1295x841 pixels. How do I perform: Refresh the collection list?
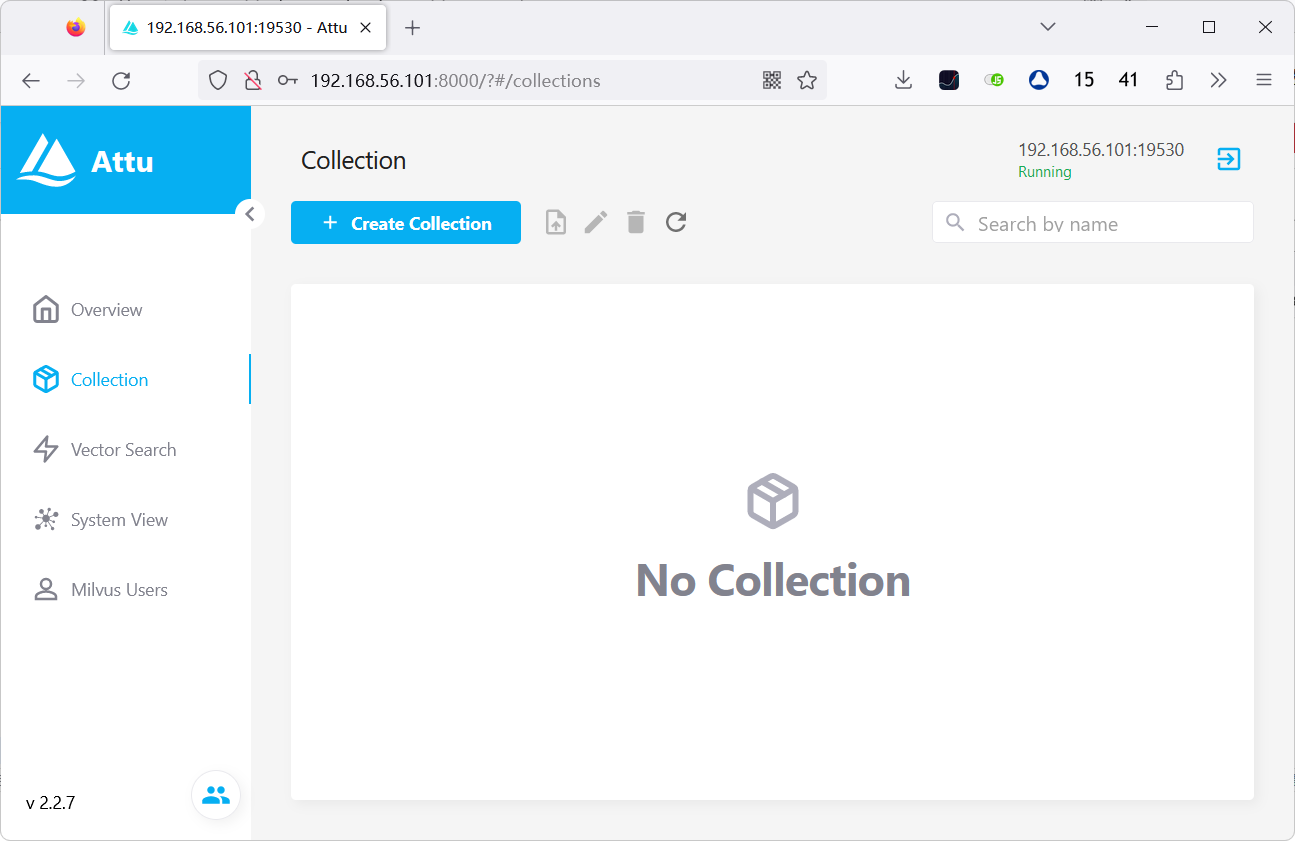pos(676,222)
